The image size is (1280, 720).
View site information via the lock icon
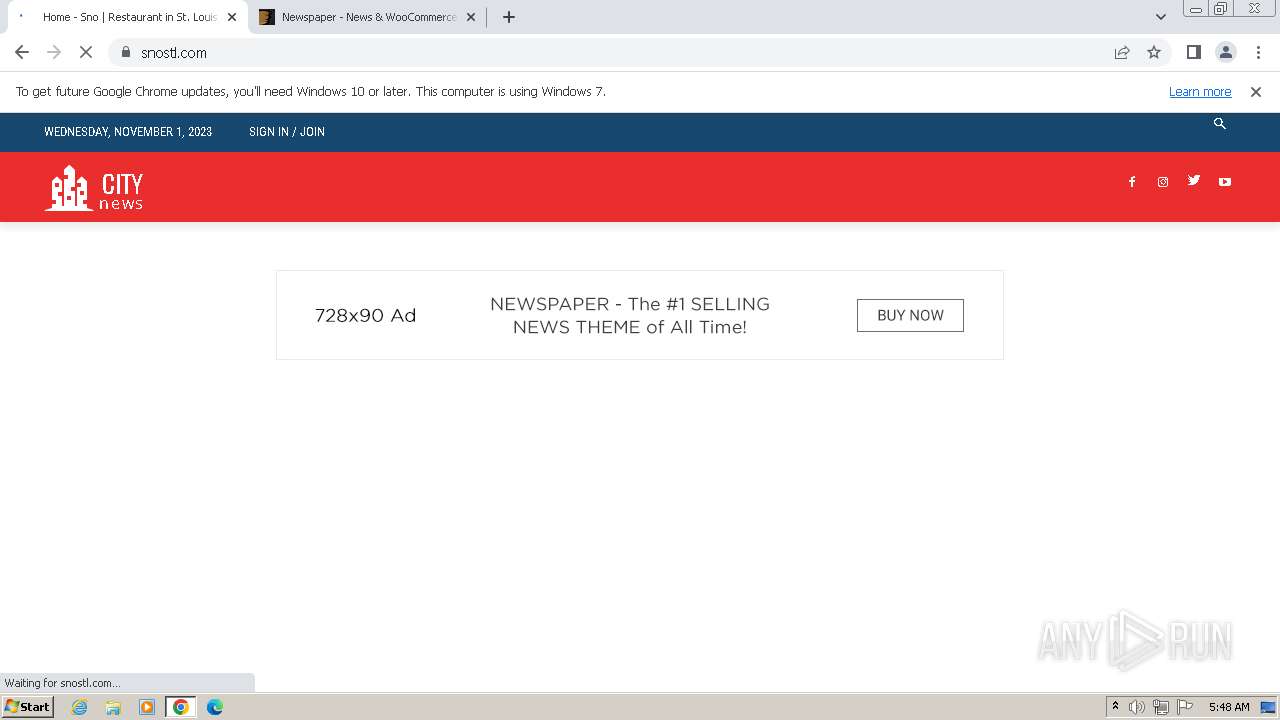[x=126, y=52]
